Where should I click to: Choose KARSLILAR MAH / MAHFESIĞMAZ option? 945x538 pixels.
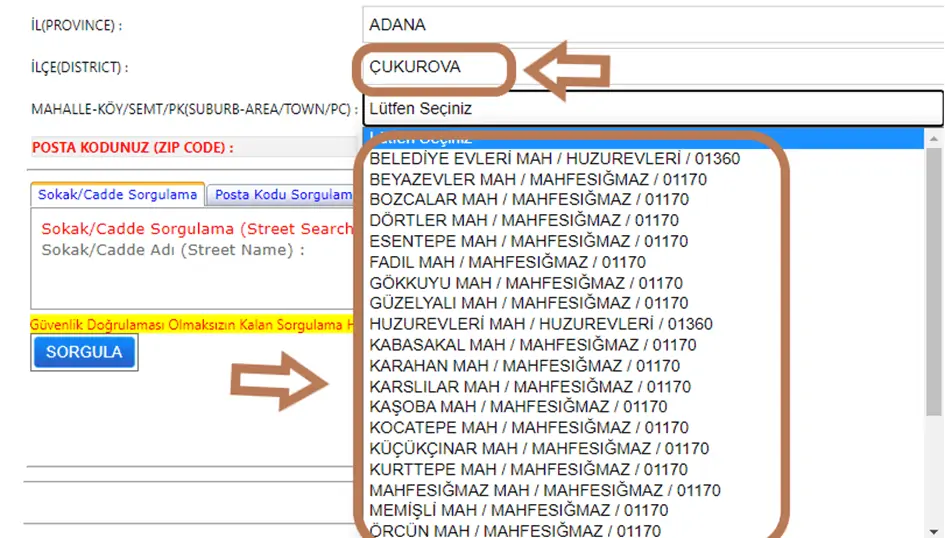click(x=529, y=386)
